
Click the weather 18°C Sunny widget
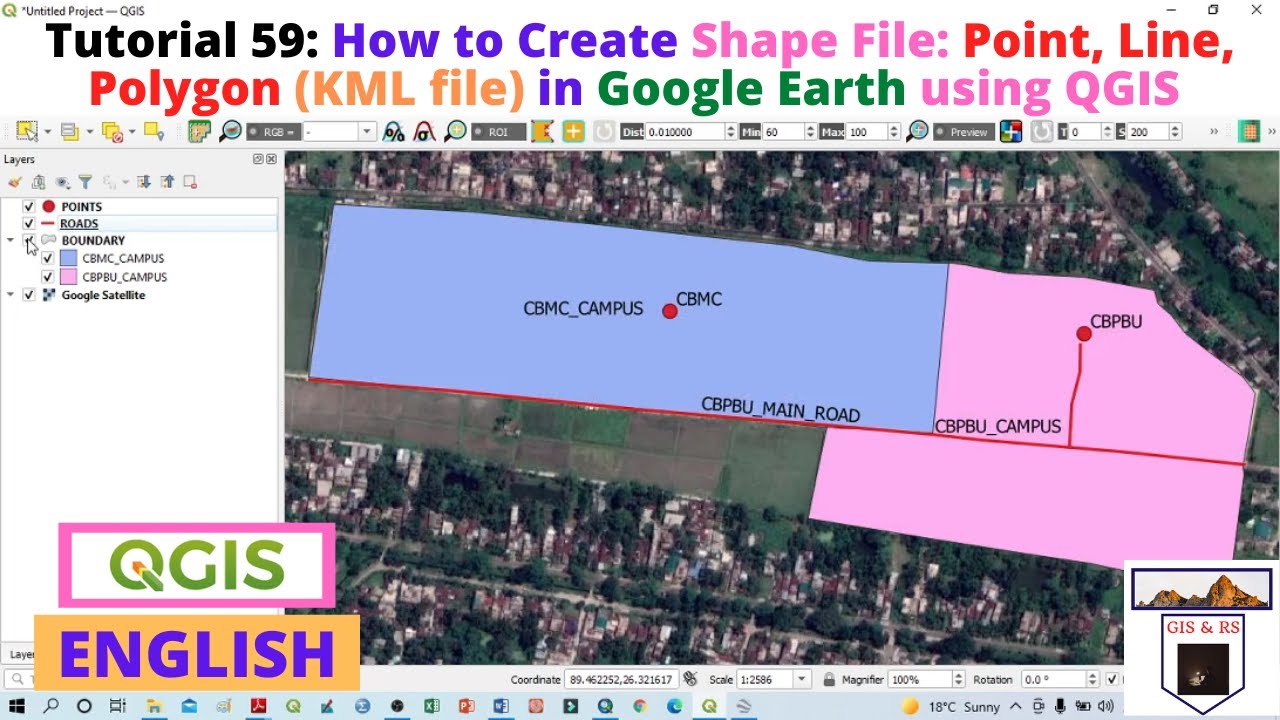point(950,706)
